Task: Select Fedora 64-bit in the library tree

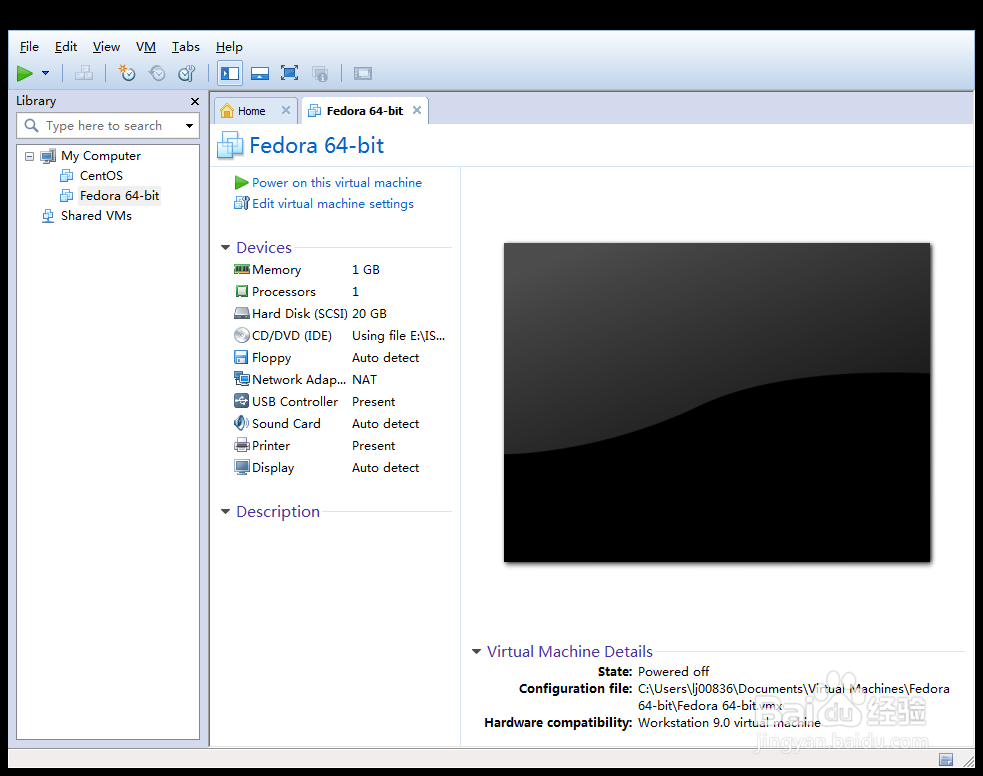Action: coord(119,196)
